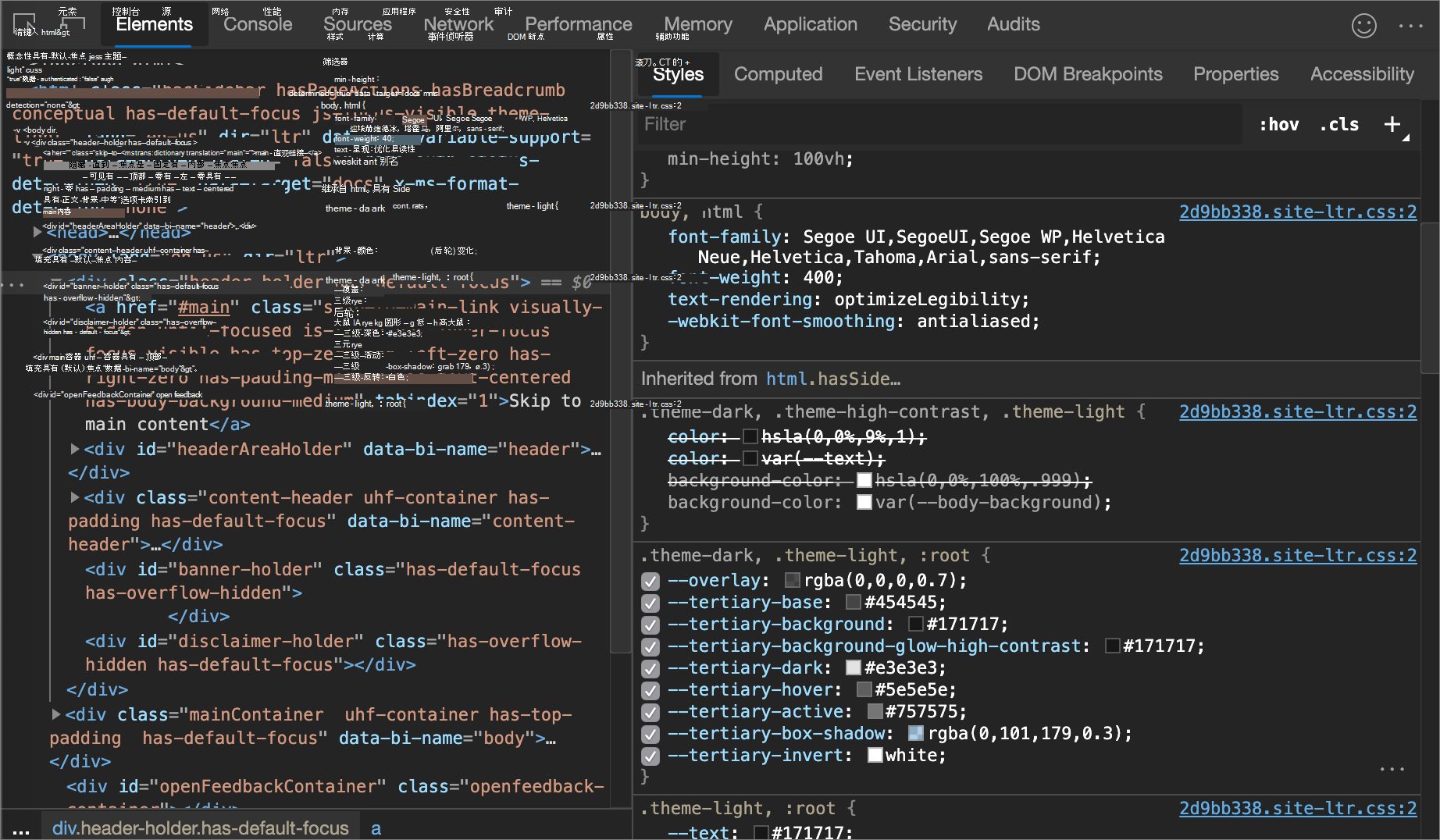Open the more actions dots after --tertiary-invert

point(1392,769)
